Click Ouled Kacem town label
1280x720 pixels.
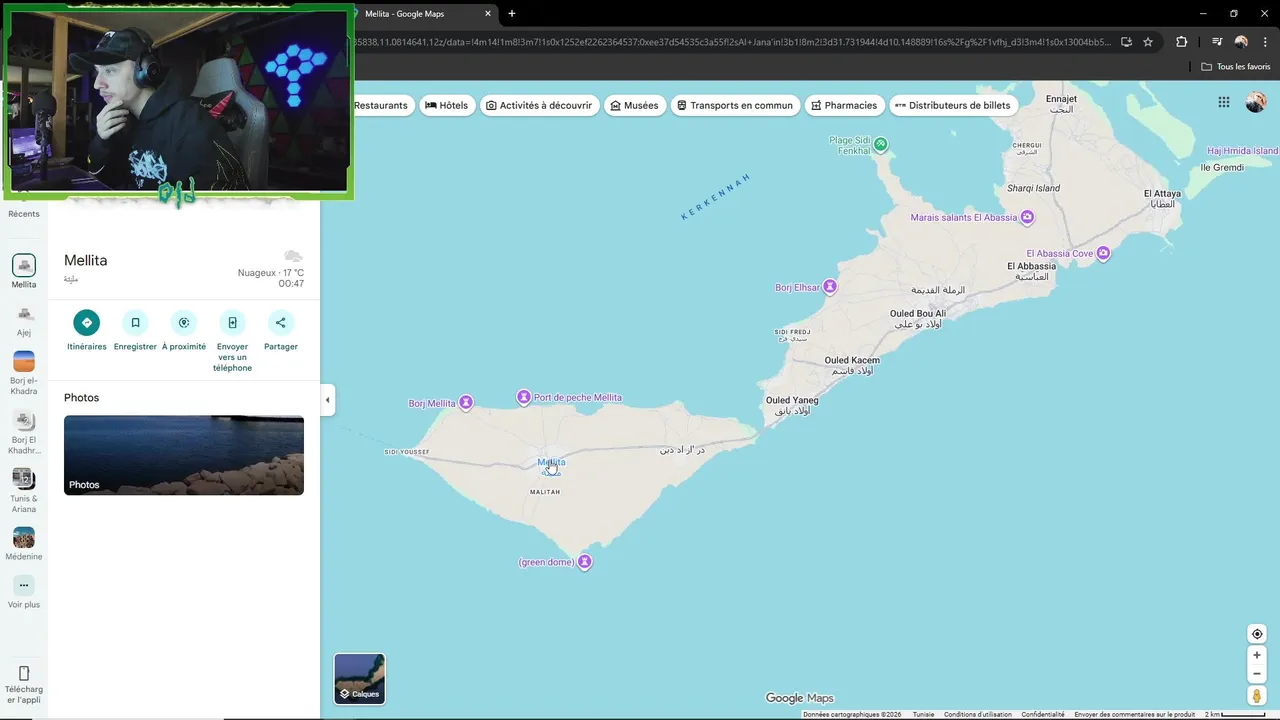click(x=852, y=360)
